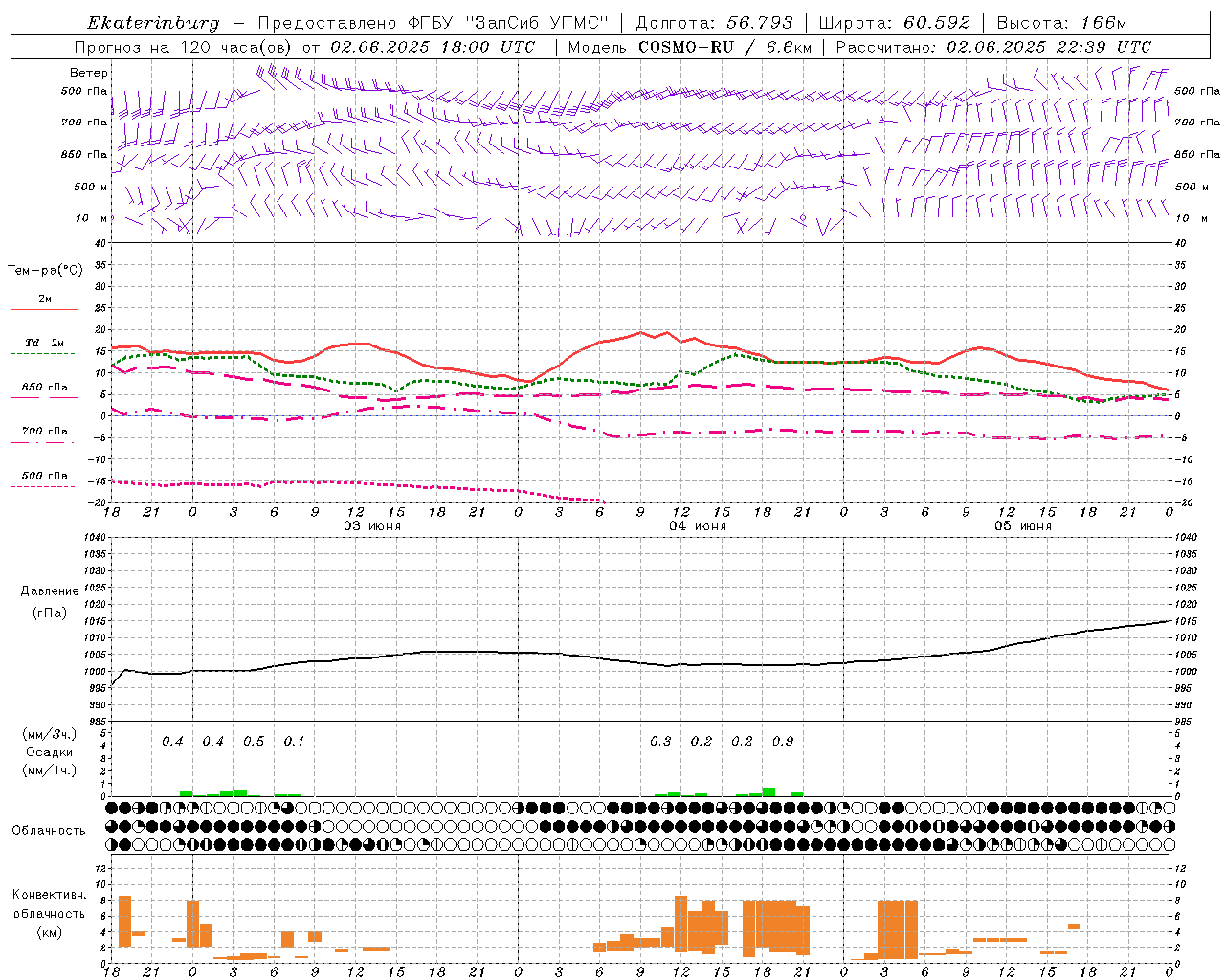The height and width of the screenshot is (980, 1225).
Task: Click the 'Облачность' cloud cover label
Action: pos(49,831)
